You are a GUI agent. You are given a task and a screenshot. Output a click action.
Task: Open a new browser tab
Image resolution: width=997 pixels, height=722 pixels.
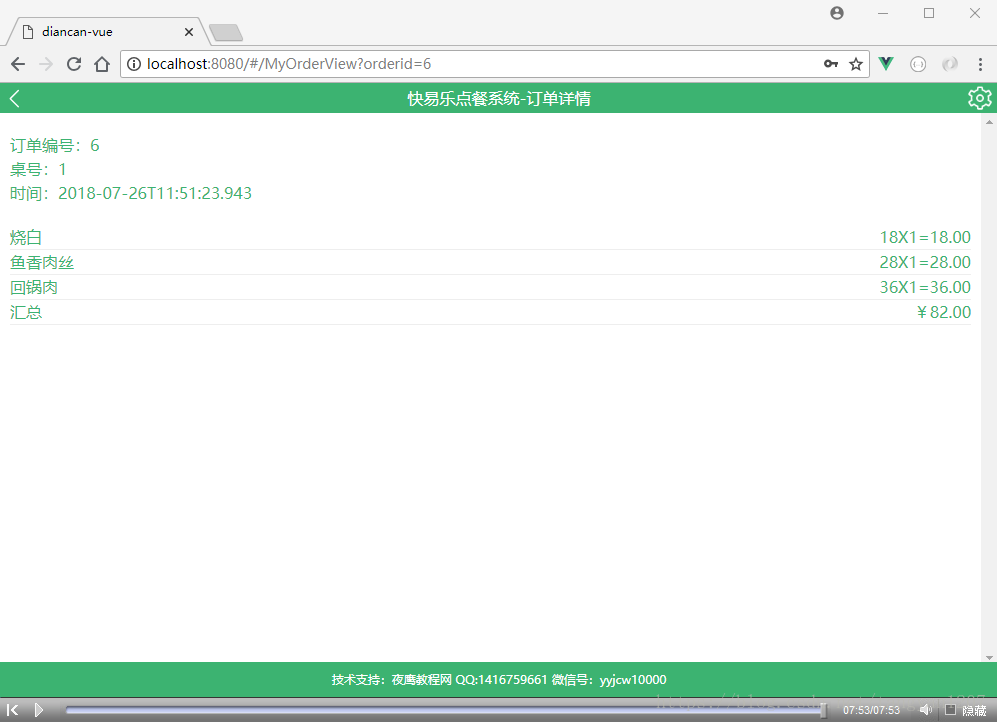[226, 32]
